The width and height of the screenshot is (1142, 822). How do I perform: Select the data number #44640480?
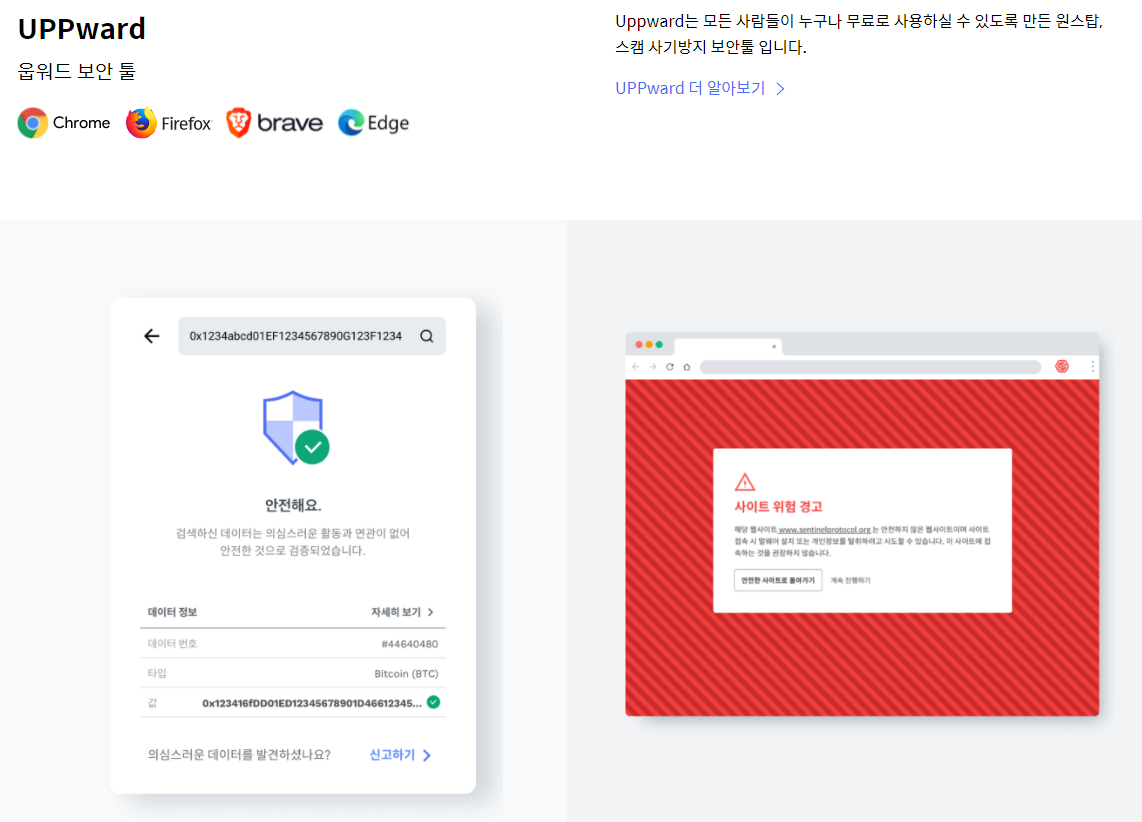point(409,644)
